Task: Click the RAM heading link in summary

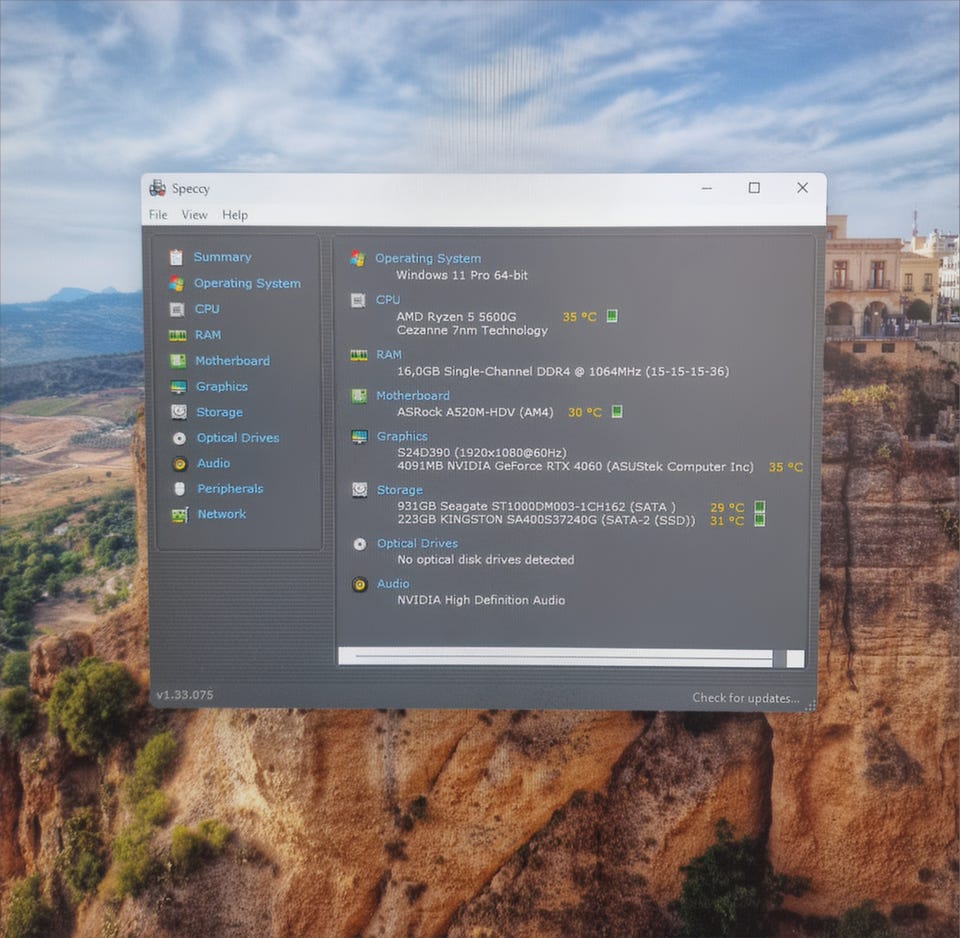Action: [389, 355]
